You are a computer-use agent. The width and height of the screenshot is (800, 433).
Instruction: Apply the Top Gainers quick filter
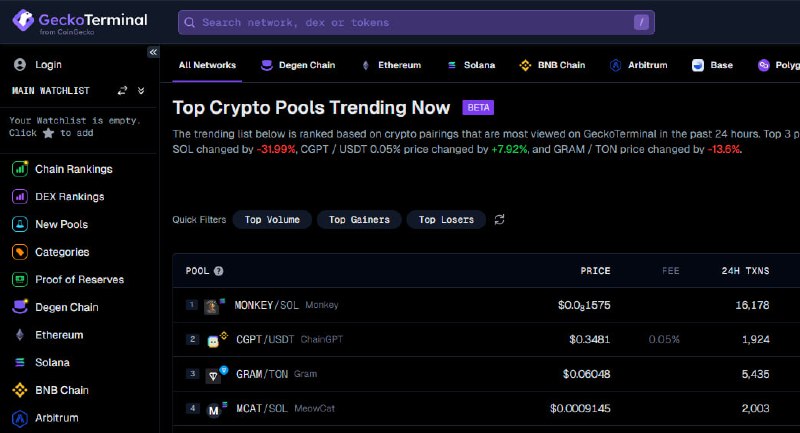pyautogui.click(x=359, y=219)
